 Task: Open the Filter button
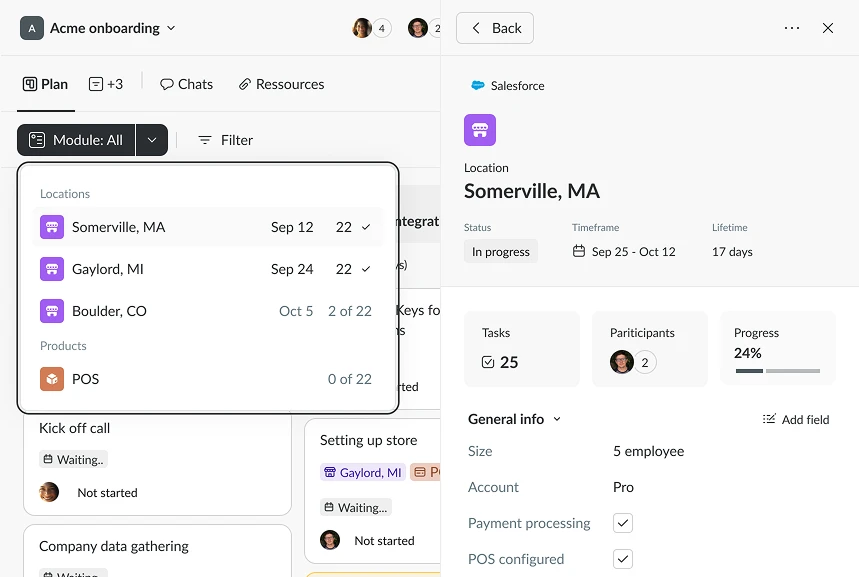pos(225,140)
